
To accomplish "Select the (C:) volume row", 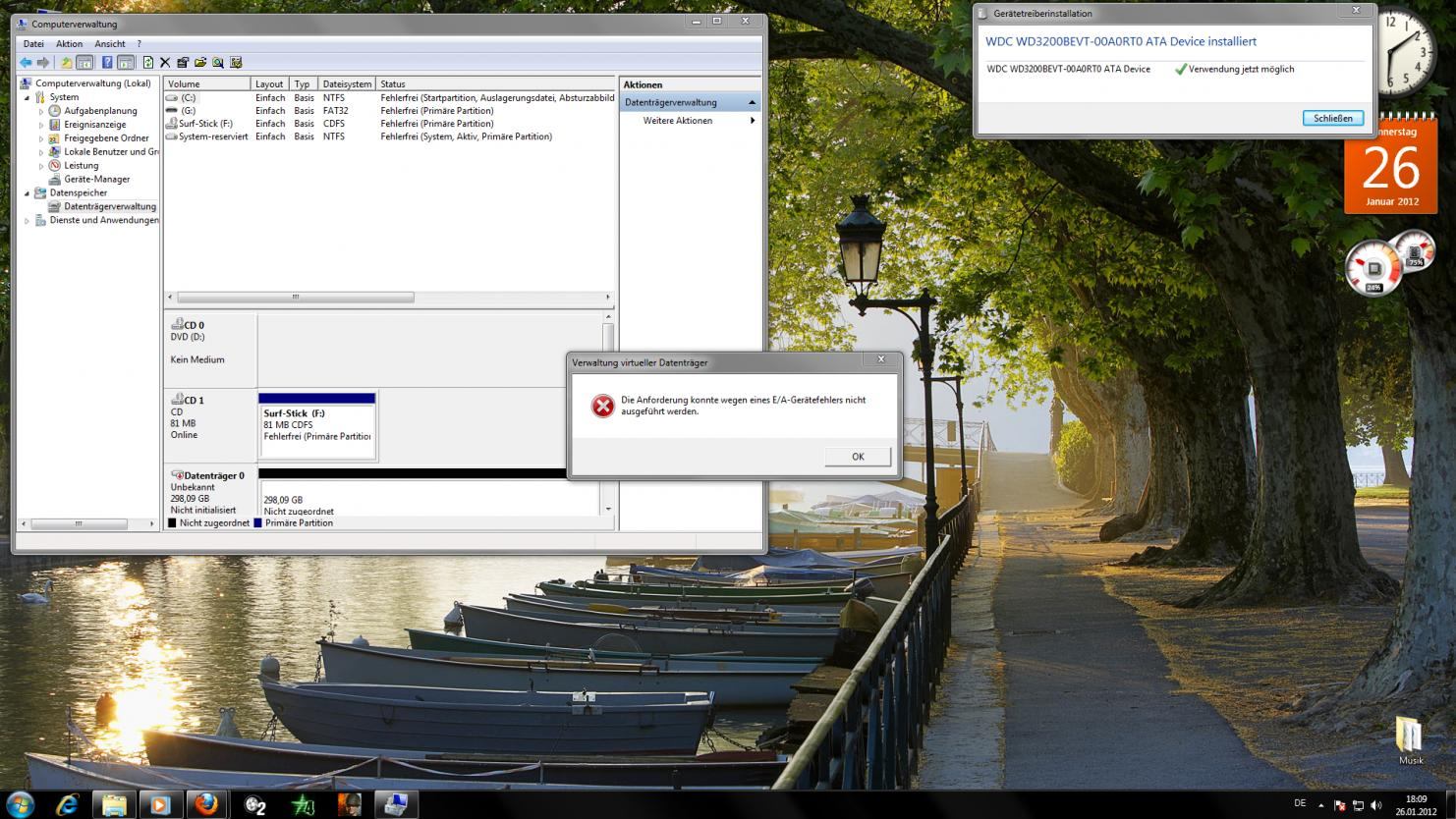I will (x=389, y=97).
